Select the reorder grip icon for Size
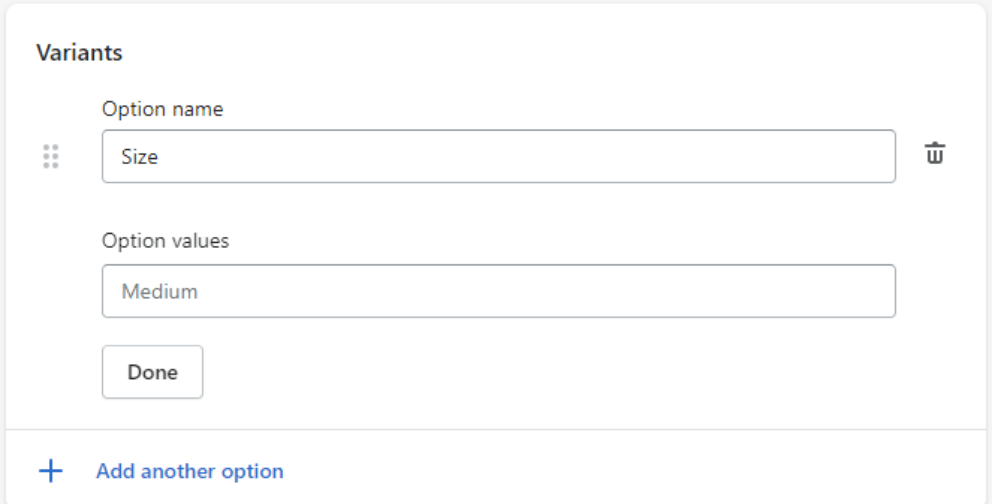This screenshot has height=504, width=992. tap(51, 156)
